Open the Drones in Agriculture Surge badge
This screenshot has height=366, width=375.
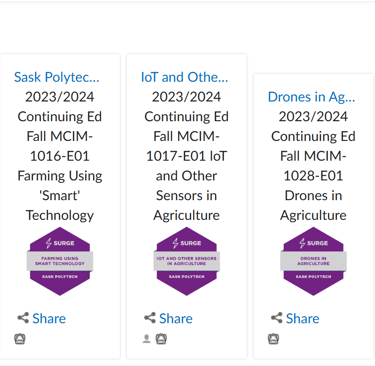point(313,261)
